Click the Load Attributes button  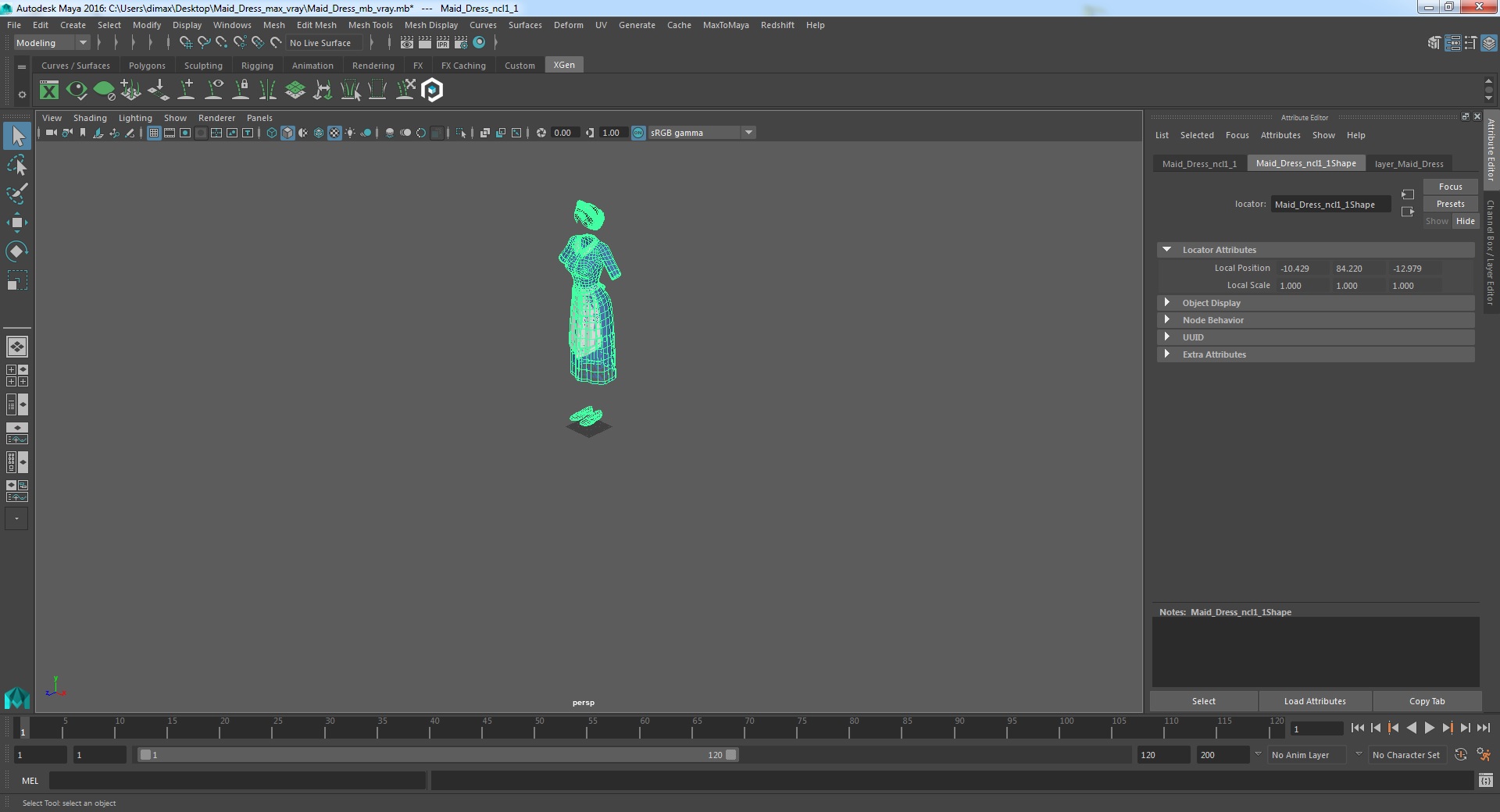point(1315,701)
